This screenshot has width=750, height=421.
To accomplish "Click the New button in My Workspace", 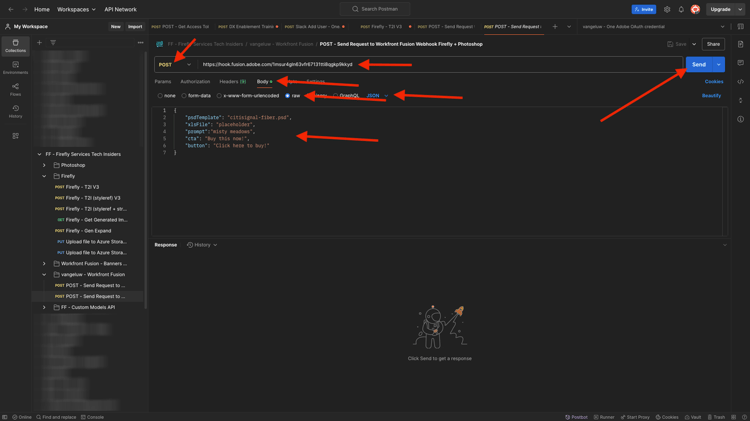I will pos(116,27).
